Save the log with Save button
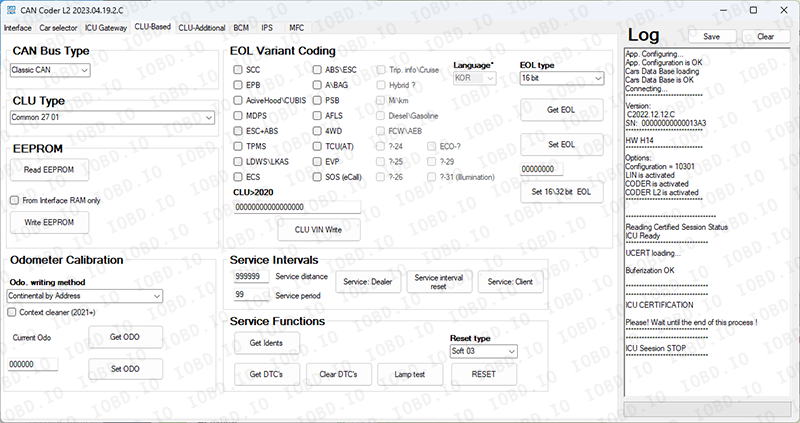This screenshot has height=423, width=800. 712,36
